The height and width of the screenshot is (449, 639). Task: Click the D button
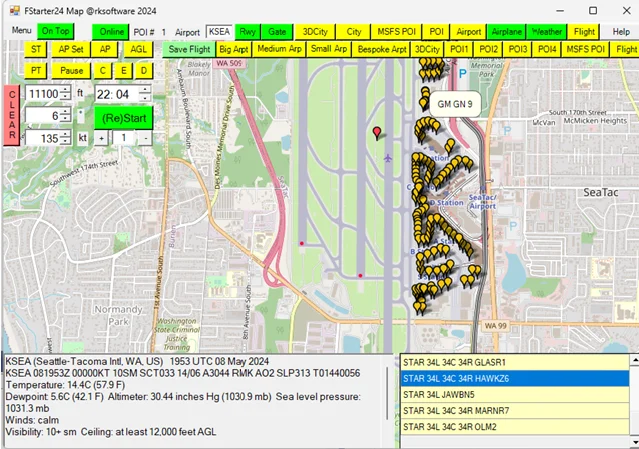tap(144, 70)
